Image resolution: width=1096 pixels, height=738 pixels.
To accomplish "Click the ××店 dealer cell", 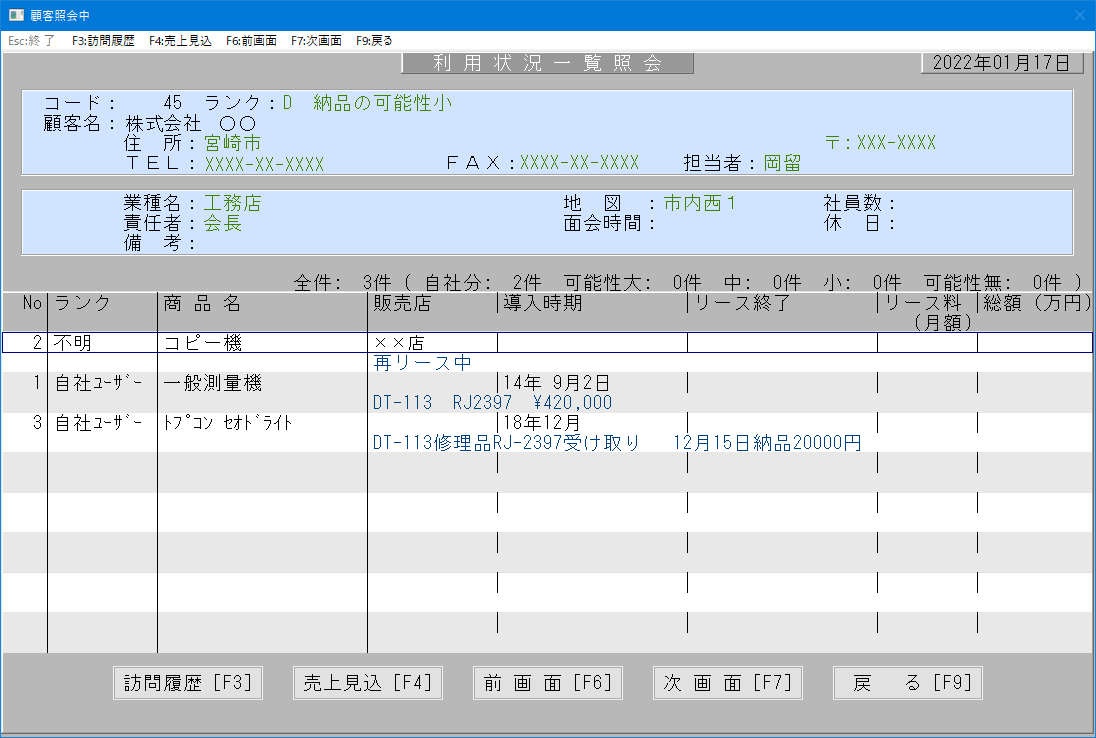I will (399, 342).
